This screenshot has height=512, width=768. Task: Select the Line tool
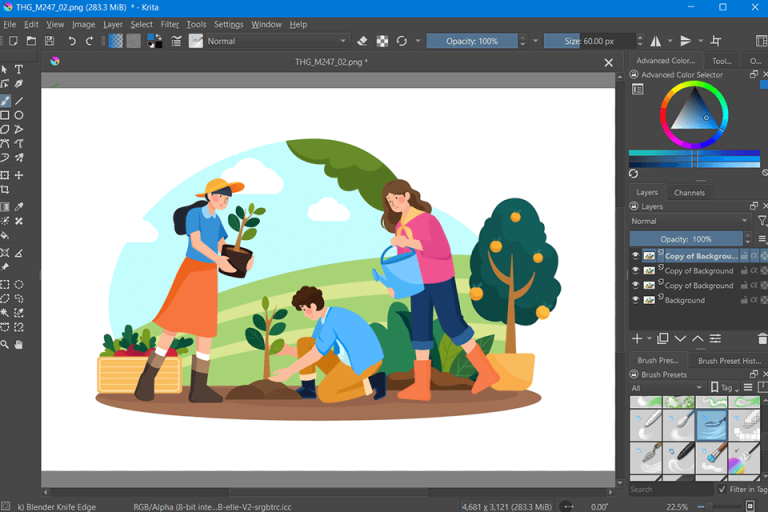(x=19, y=101)
